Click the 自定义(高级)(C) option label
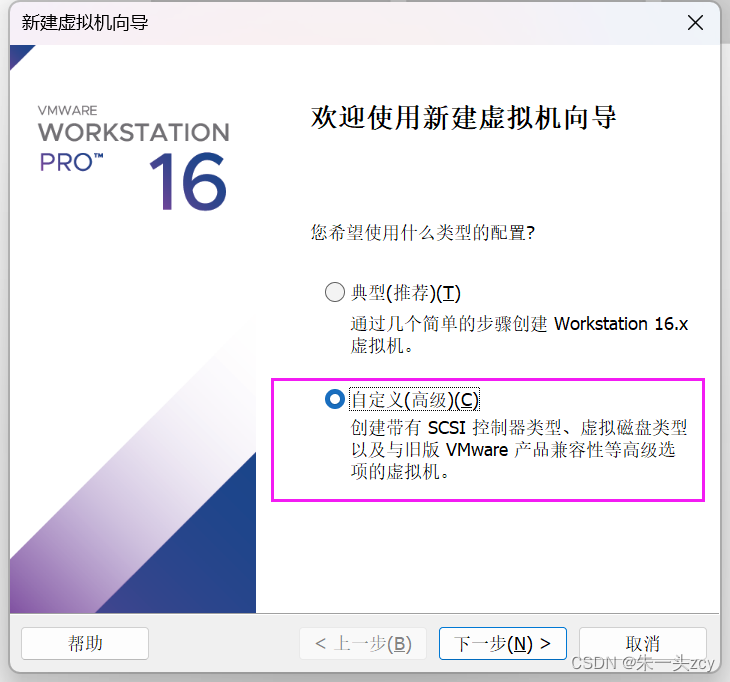The height and width of the screenshot is (682, 730). 414,399
